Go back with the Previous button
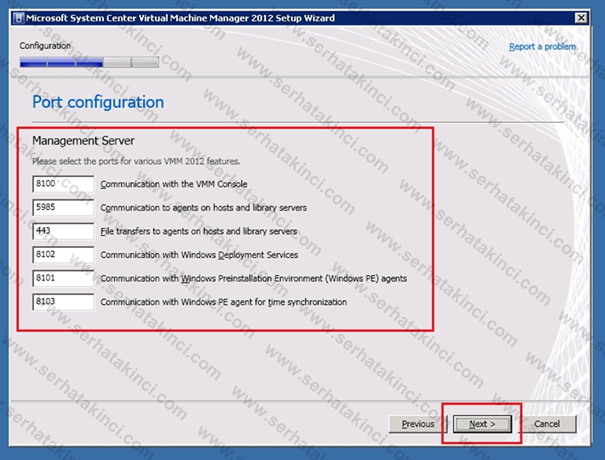Image resolution: width=605 pixels, height=460 pixels. [x=417, y=424]
